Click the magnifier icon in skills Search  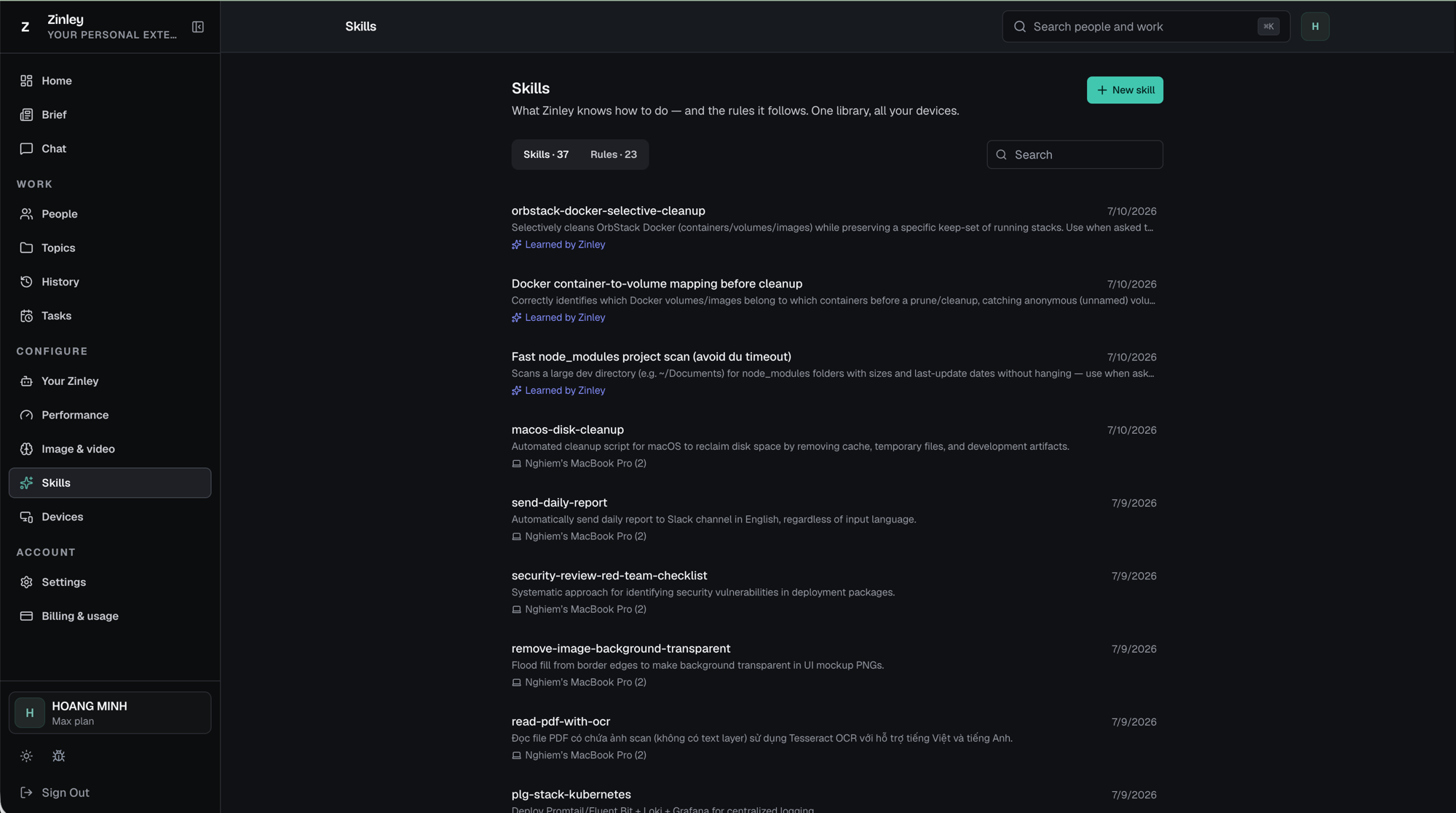pyautogui.click(x=1001, y=154)
